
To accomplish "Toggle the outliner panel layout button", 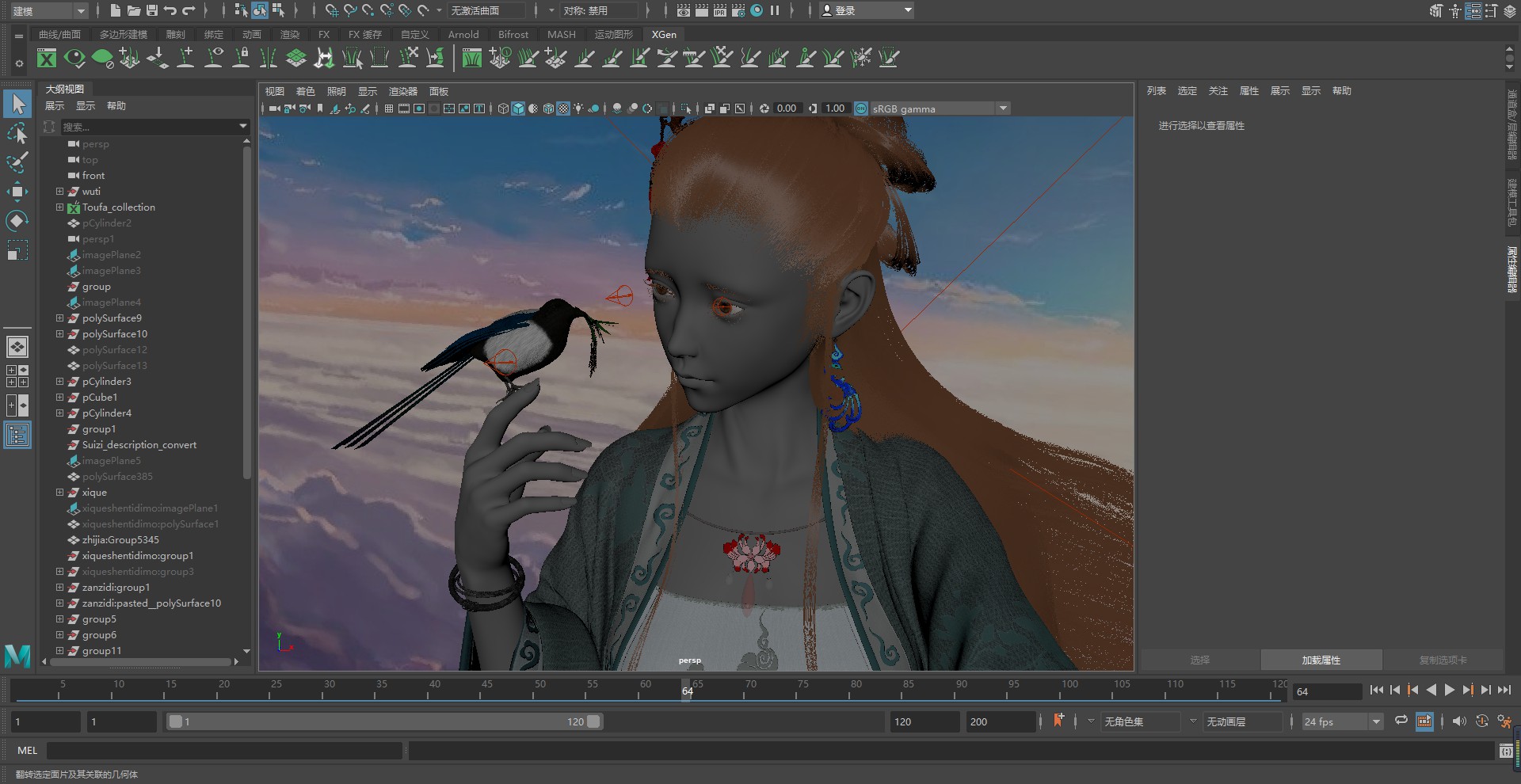I will coord(17,435).
